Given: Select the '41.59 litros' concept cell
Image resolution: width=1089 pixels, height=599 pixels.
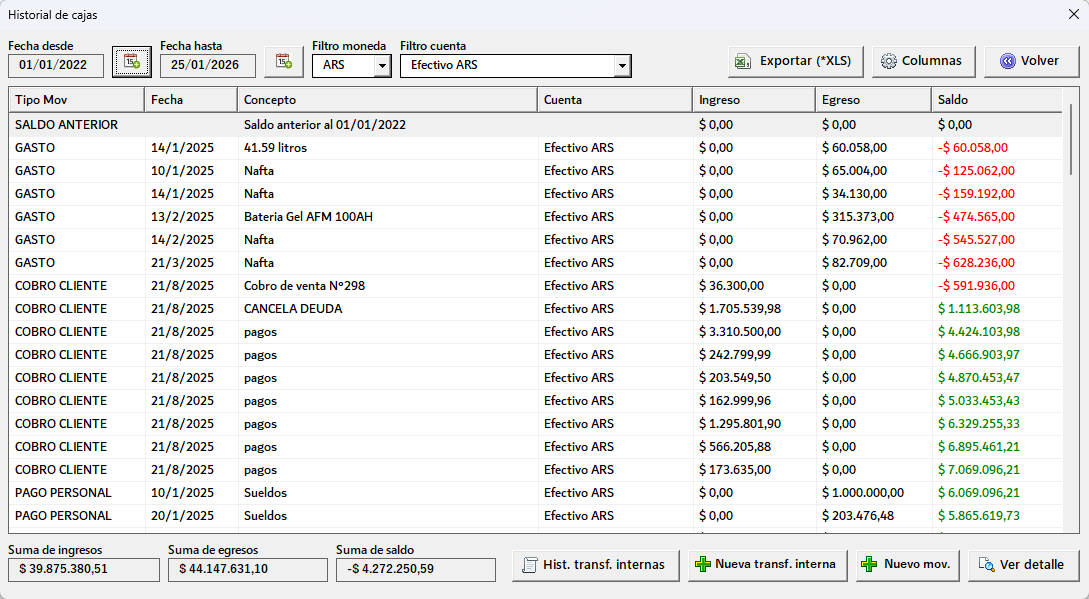Looking at the screenshot, I should pyautogui.click(x=387, y=147).
